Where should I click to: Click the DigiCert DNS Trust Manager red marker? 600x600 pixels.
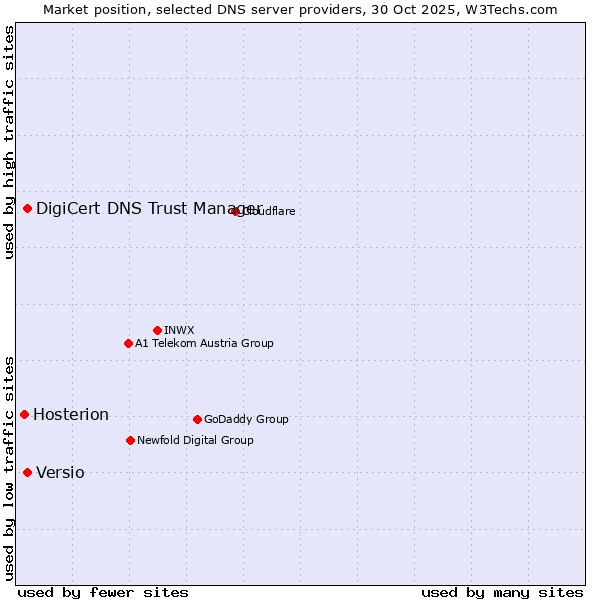pos(28,208)
